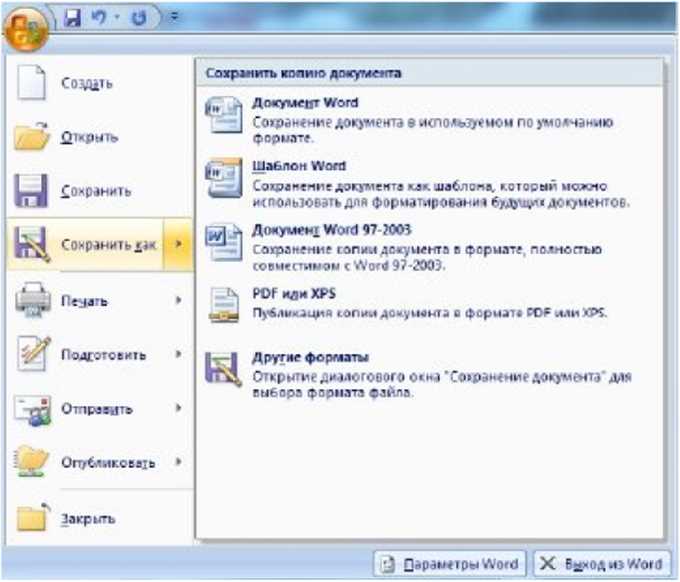
Task: Click the Документ Word 97-2003 icon
Action: tap(224, 242)
